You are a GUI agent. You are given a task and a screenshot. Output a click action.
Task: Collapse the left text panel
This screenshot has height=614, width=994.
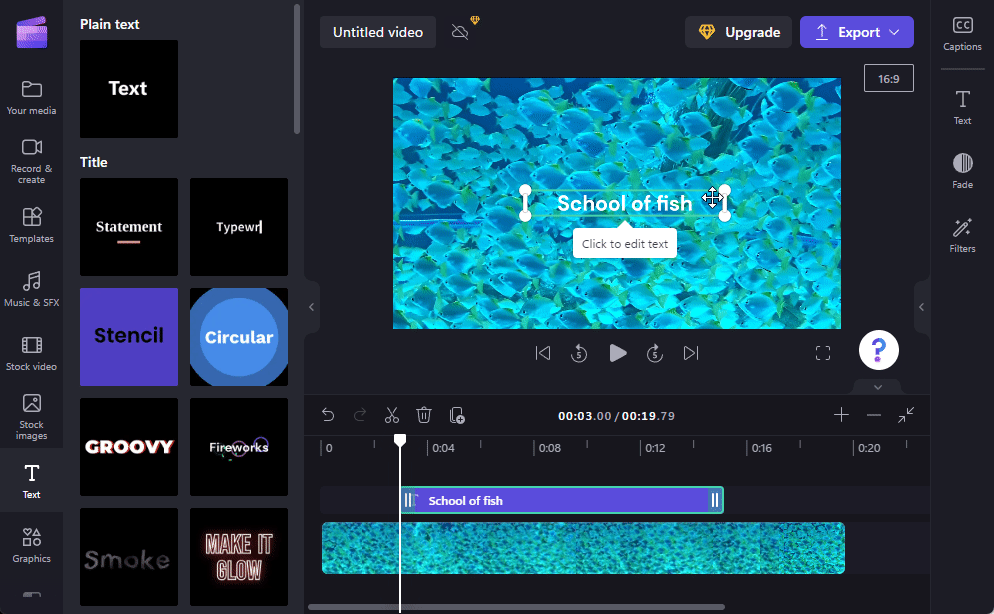311,307
